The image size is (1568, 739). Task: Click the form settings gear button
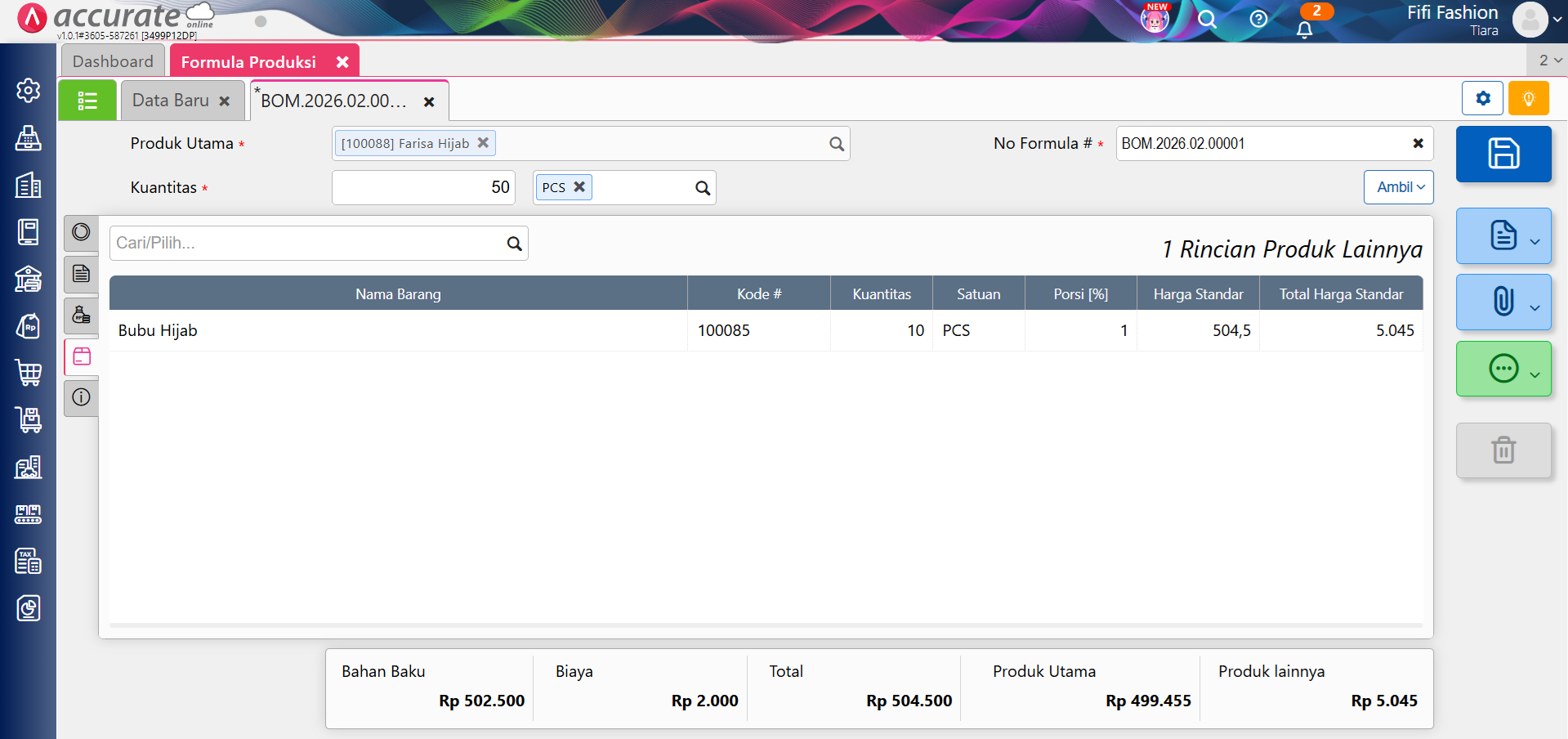point(1482,99)
